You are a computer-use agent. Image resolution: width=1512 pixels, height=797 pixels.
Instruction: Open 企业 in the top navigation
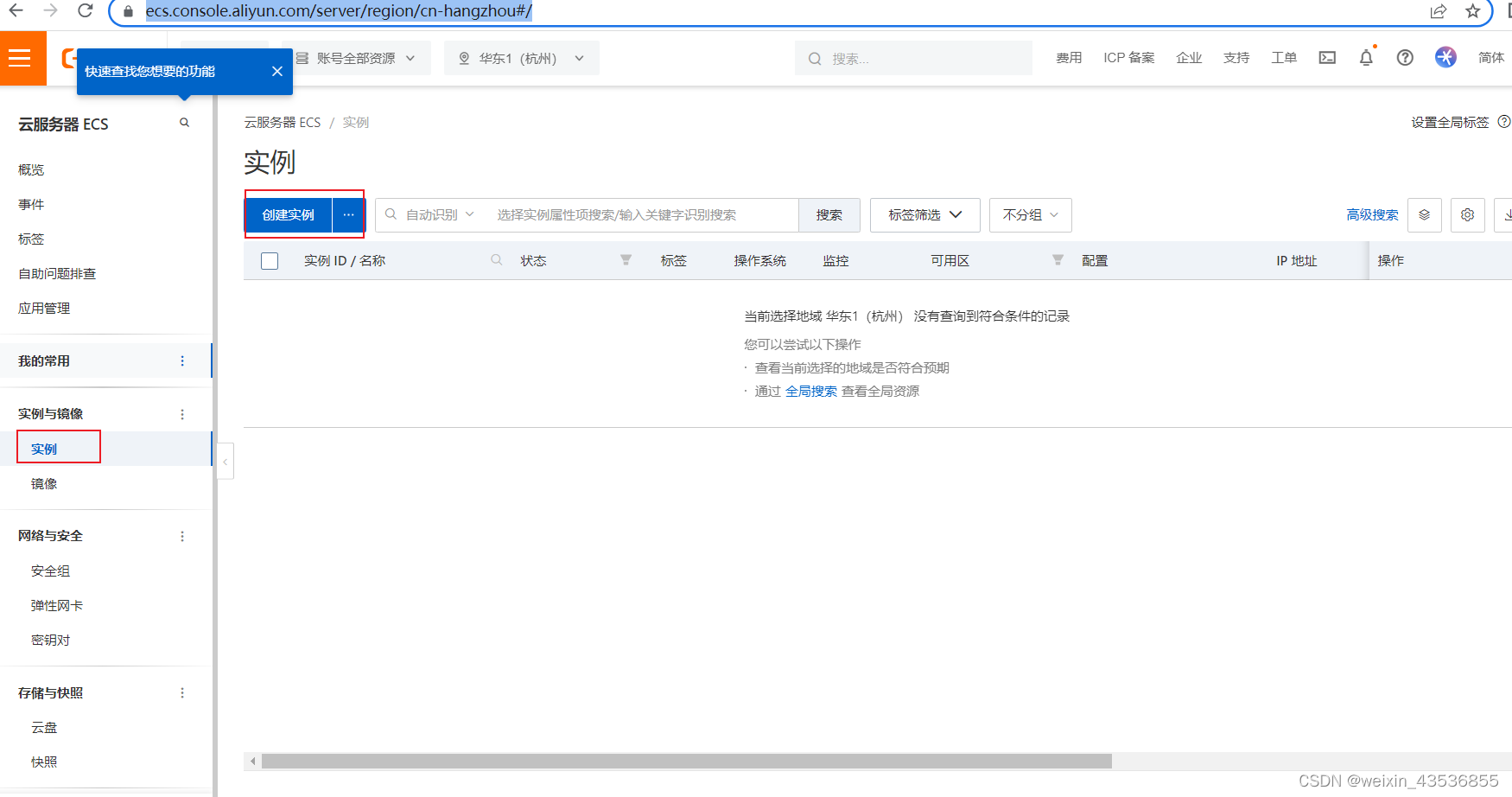click(1189, 57)
